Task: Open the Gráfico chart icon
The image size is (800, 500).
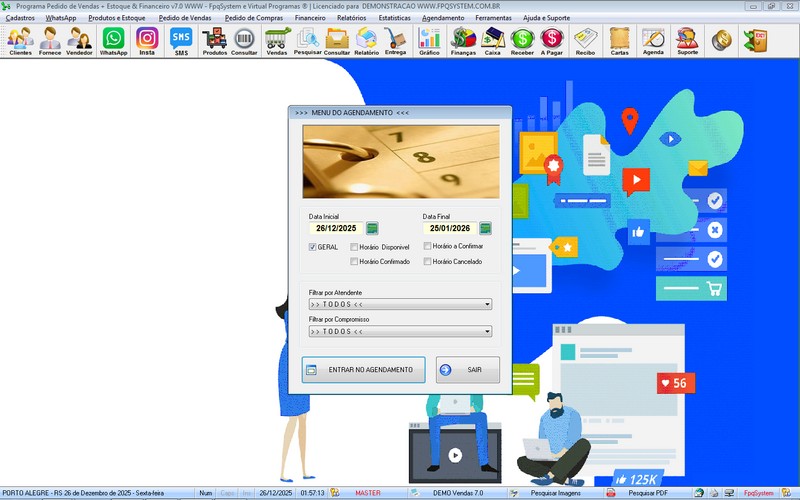Action: 429,41
